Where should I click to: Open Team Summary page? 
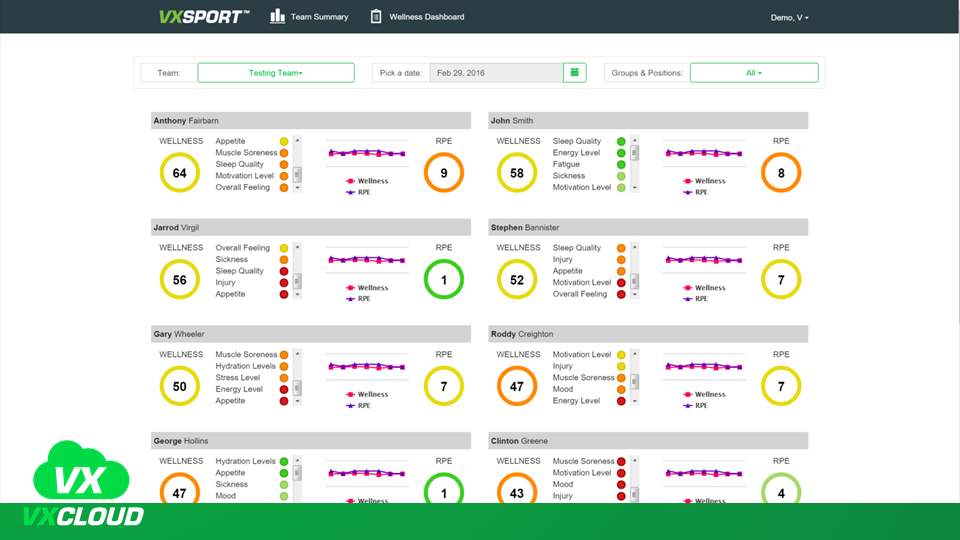pyautogui.click(x=319, y=17)
